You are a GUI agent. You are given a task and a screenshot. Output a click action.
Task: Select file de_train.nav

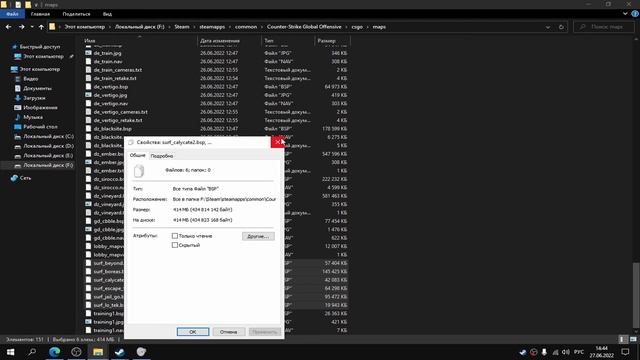108,62
